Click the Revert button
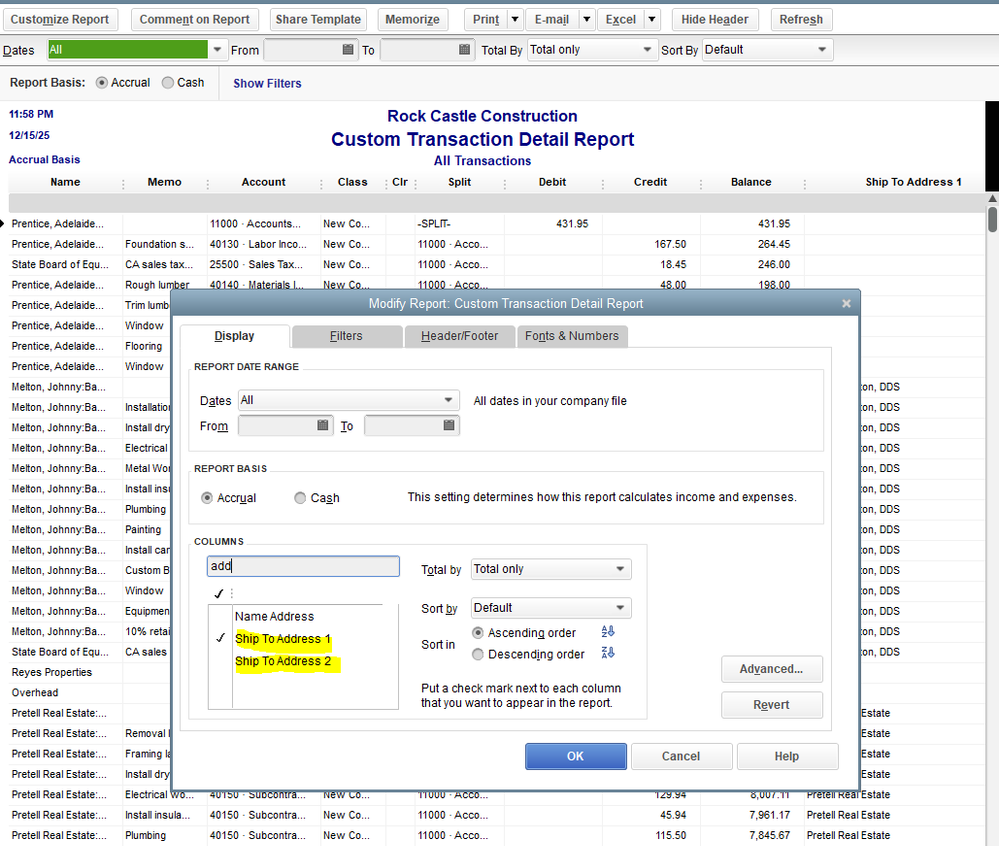 [x=772, y=705]
